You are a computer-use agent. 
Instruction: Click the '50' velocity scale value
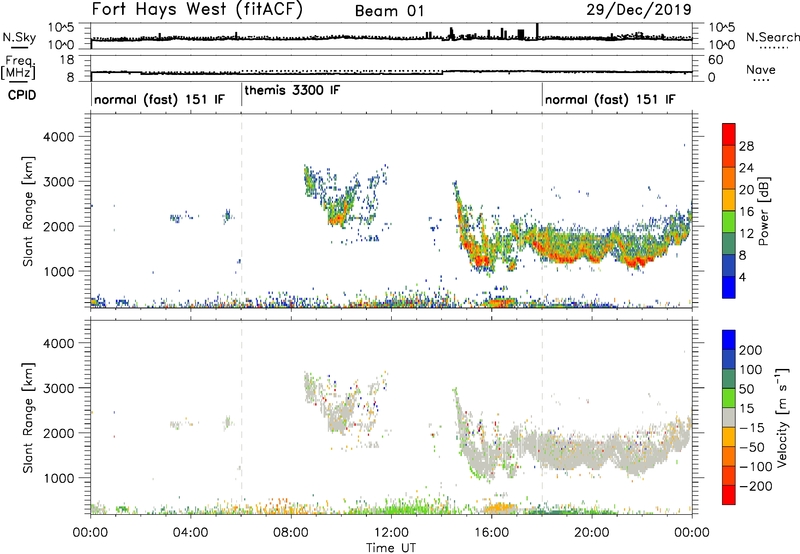tap(747, 389)
